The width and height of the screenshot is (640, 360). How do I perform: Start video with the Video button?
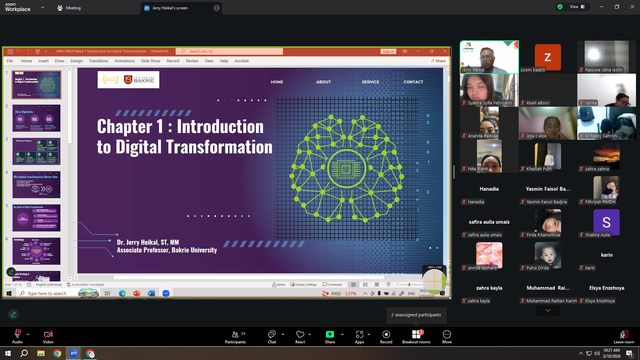(48, 336)
